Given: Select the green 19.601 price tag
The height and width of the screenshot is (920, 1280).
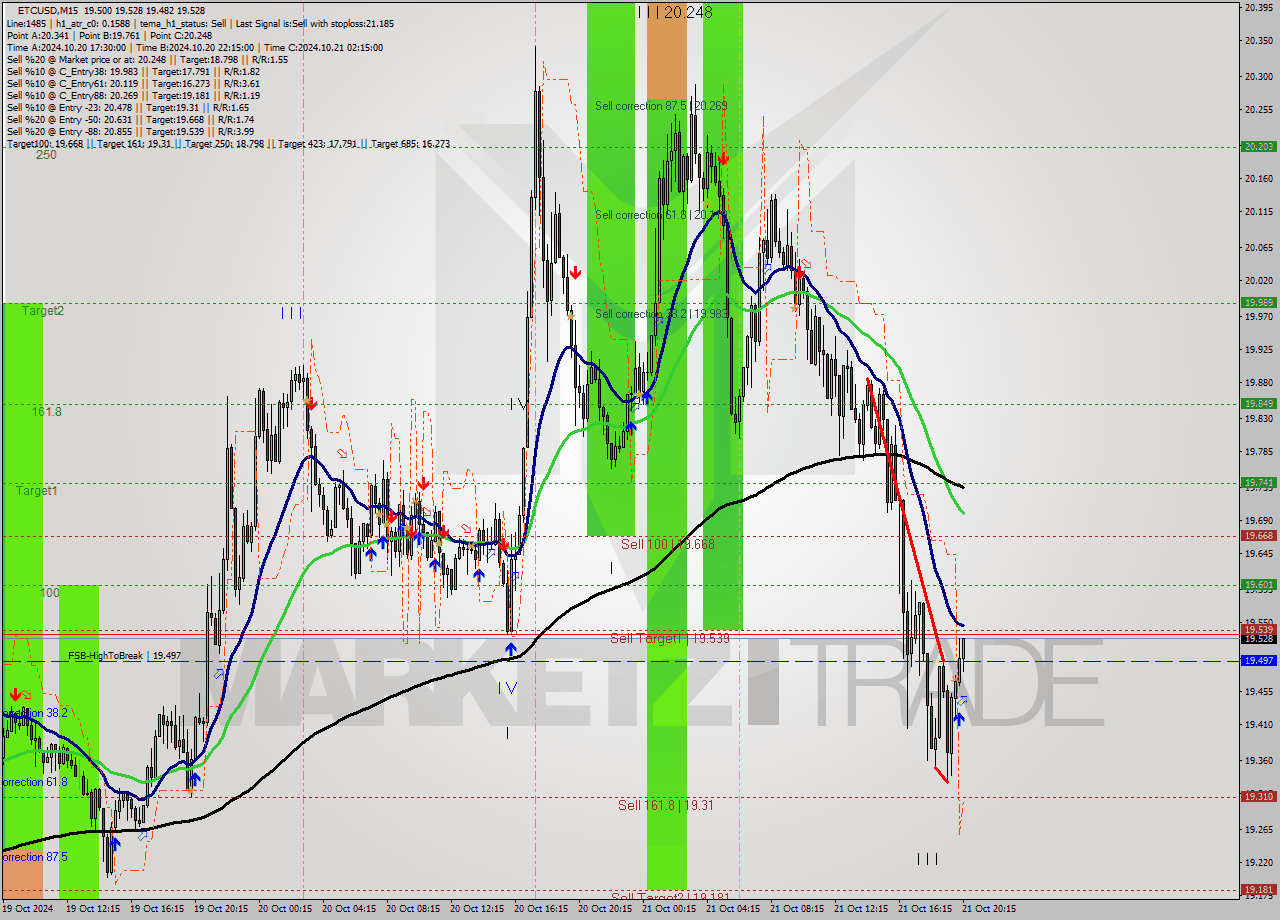Looking at the screenshot, I should pyautogui.click(x=1258, y=584).
